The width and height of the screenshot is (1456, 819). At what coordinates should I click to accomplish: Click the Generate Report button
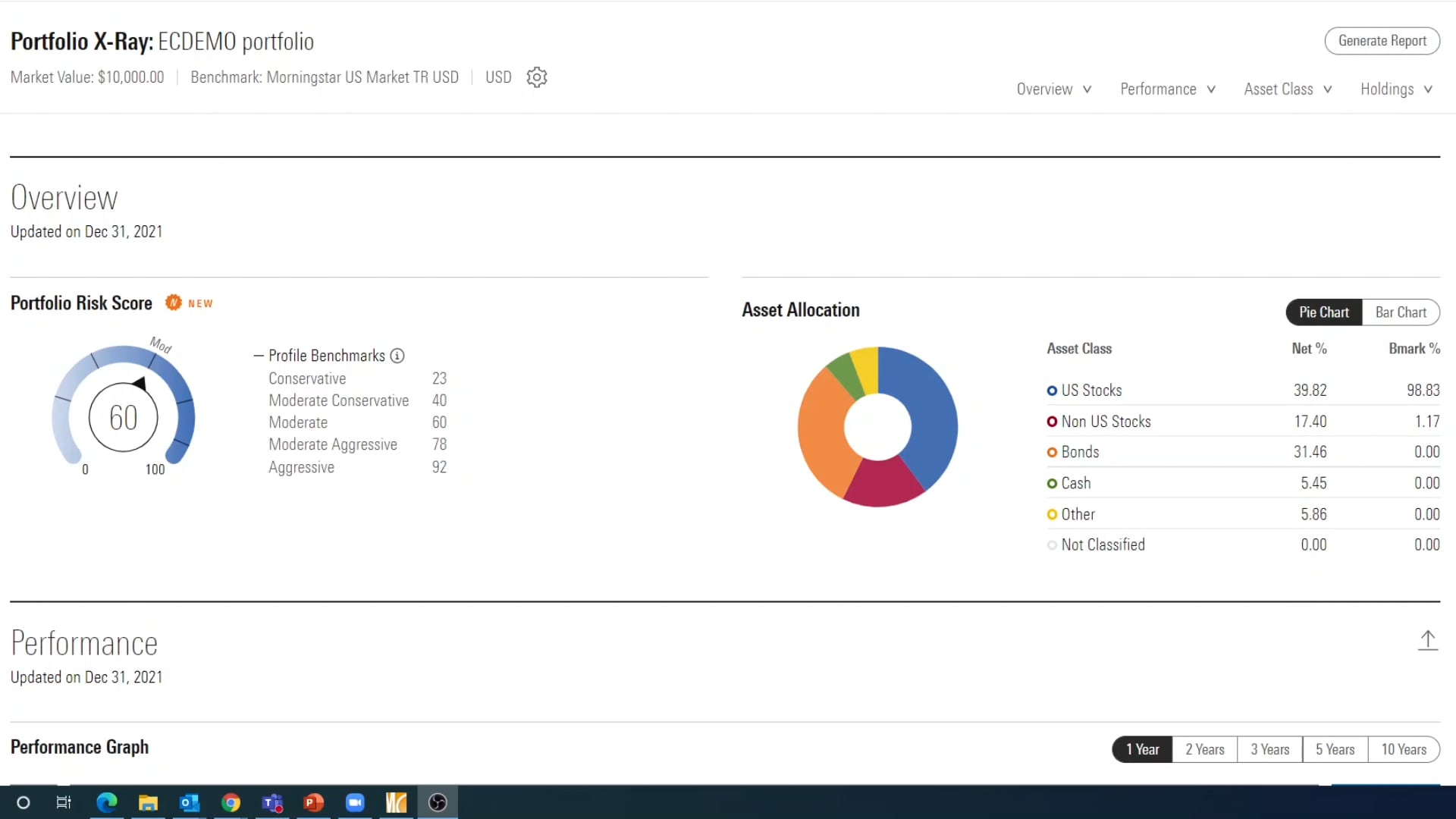click(1382, 41)
